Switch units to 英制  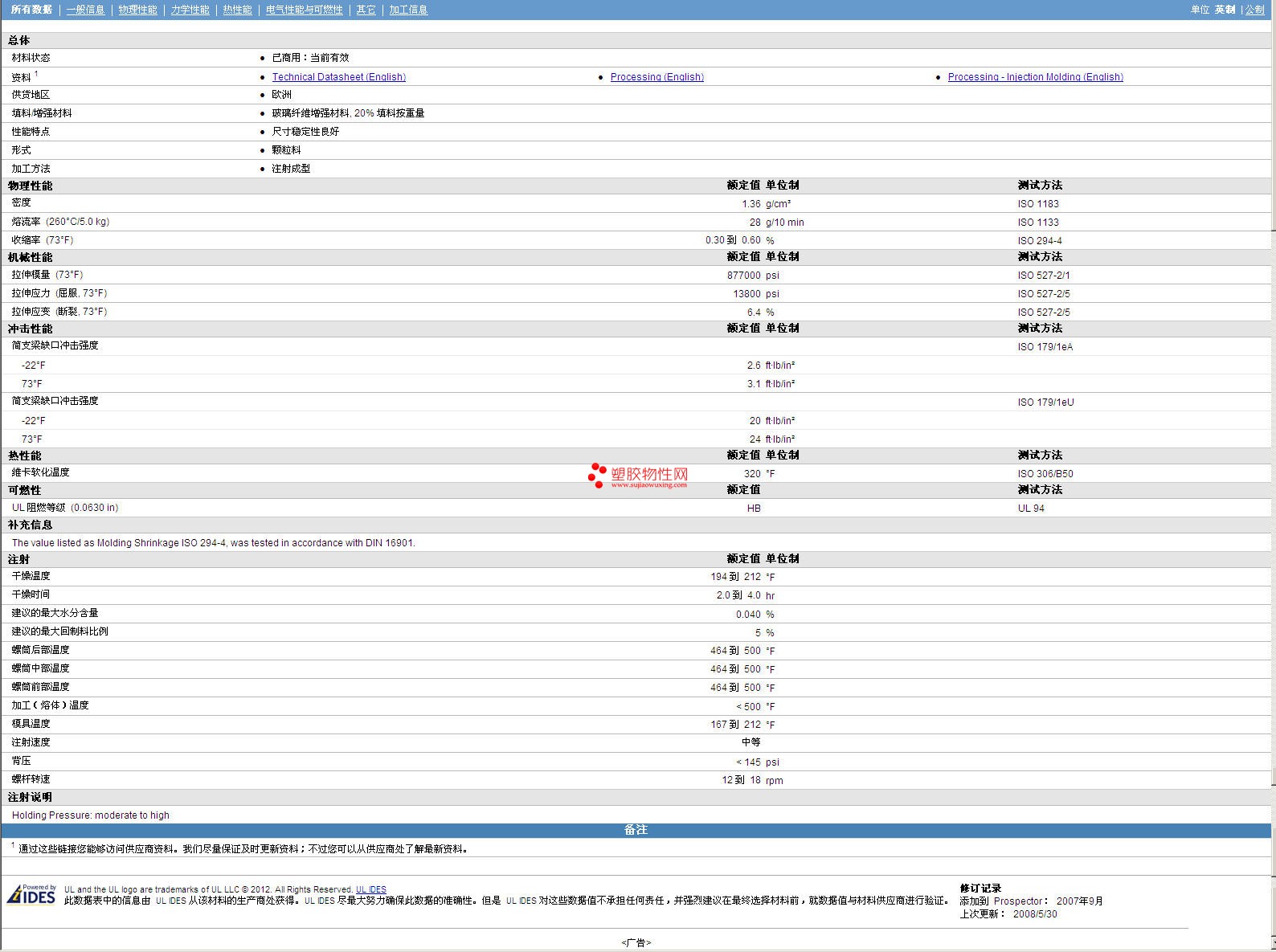1225,10
